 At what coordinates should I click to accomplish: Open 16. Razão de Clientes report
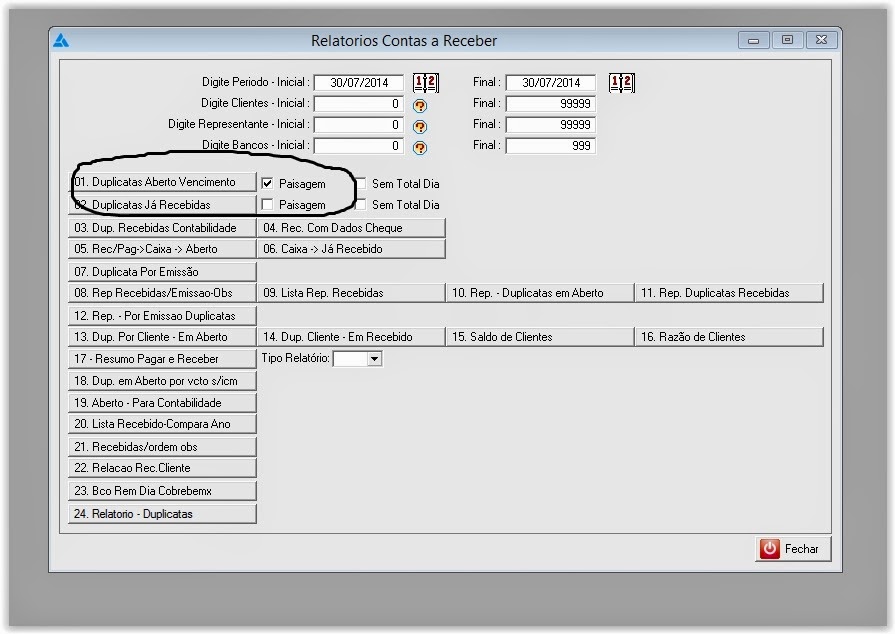[729, 337]
